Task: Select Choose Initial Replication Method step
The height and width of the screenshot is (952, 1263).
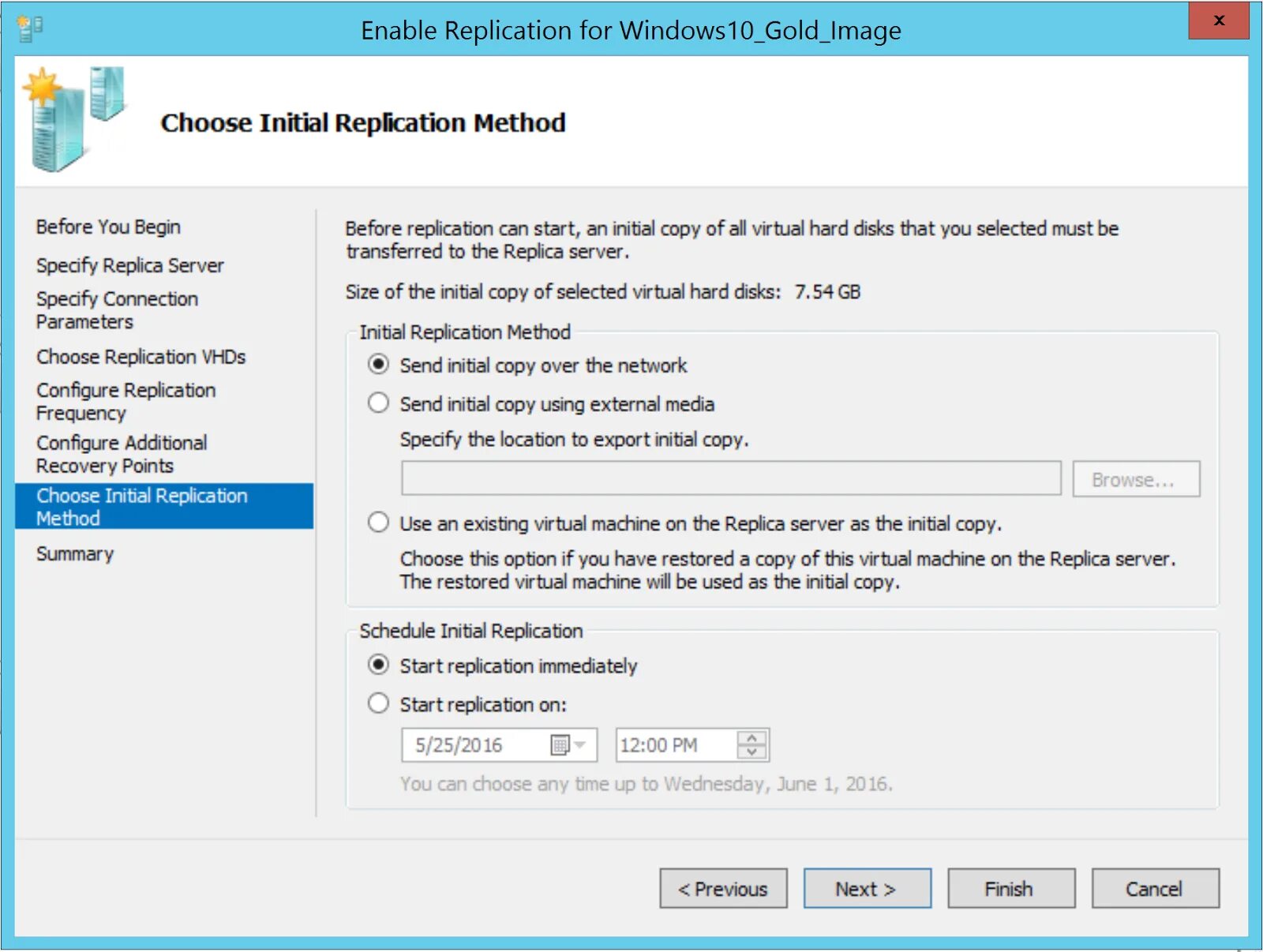Action: pos(164,507)
